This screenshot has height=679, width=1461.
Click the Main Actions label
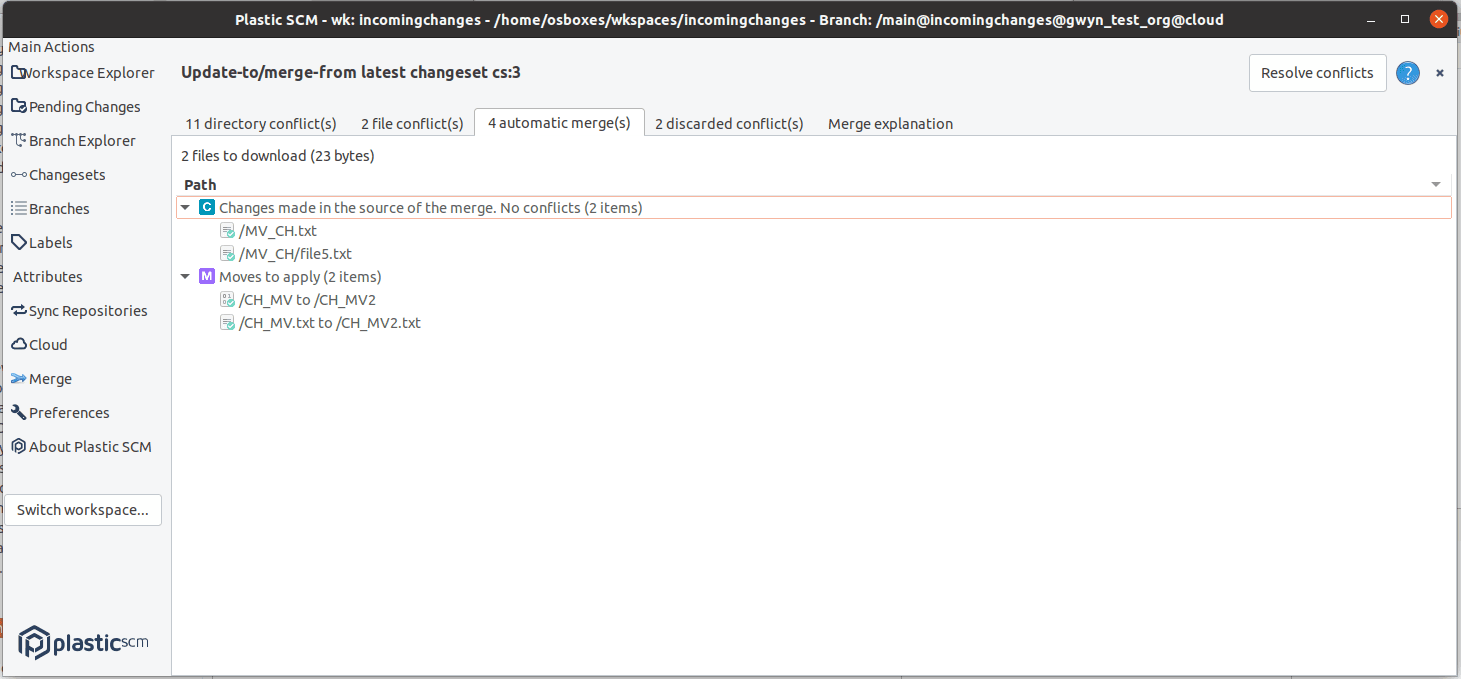52,47
